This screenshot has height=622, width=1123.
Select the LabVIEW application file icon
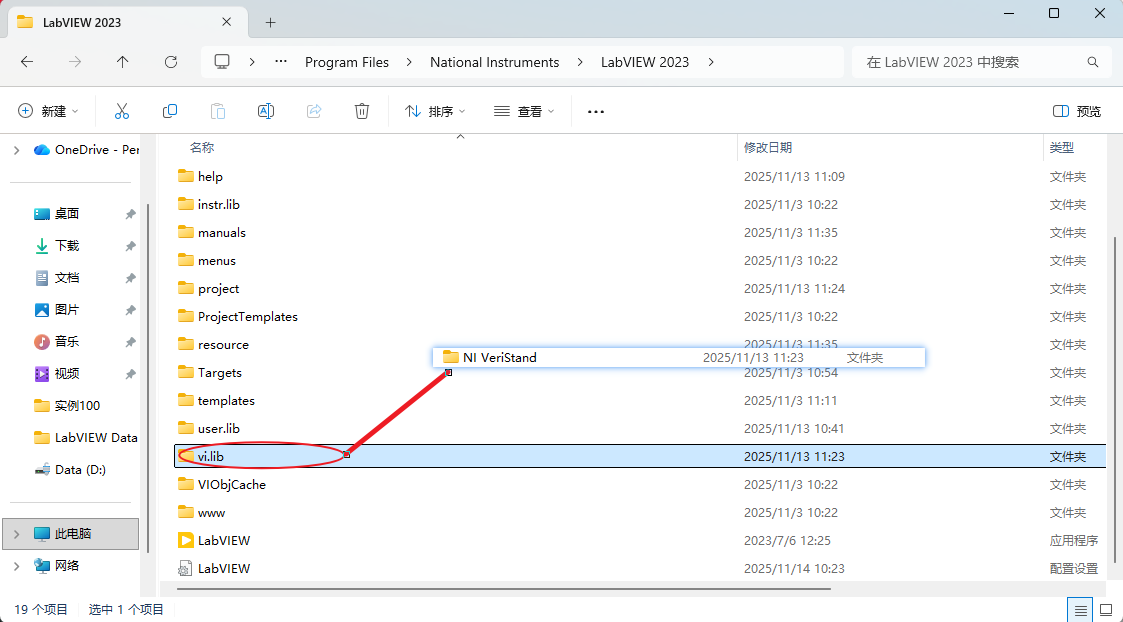point(185,540)
